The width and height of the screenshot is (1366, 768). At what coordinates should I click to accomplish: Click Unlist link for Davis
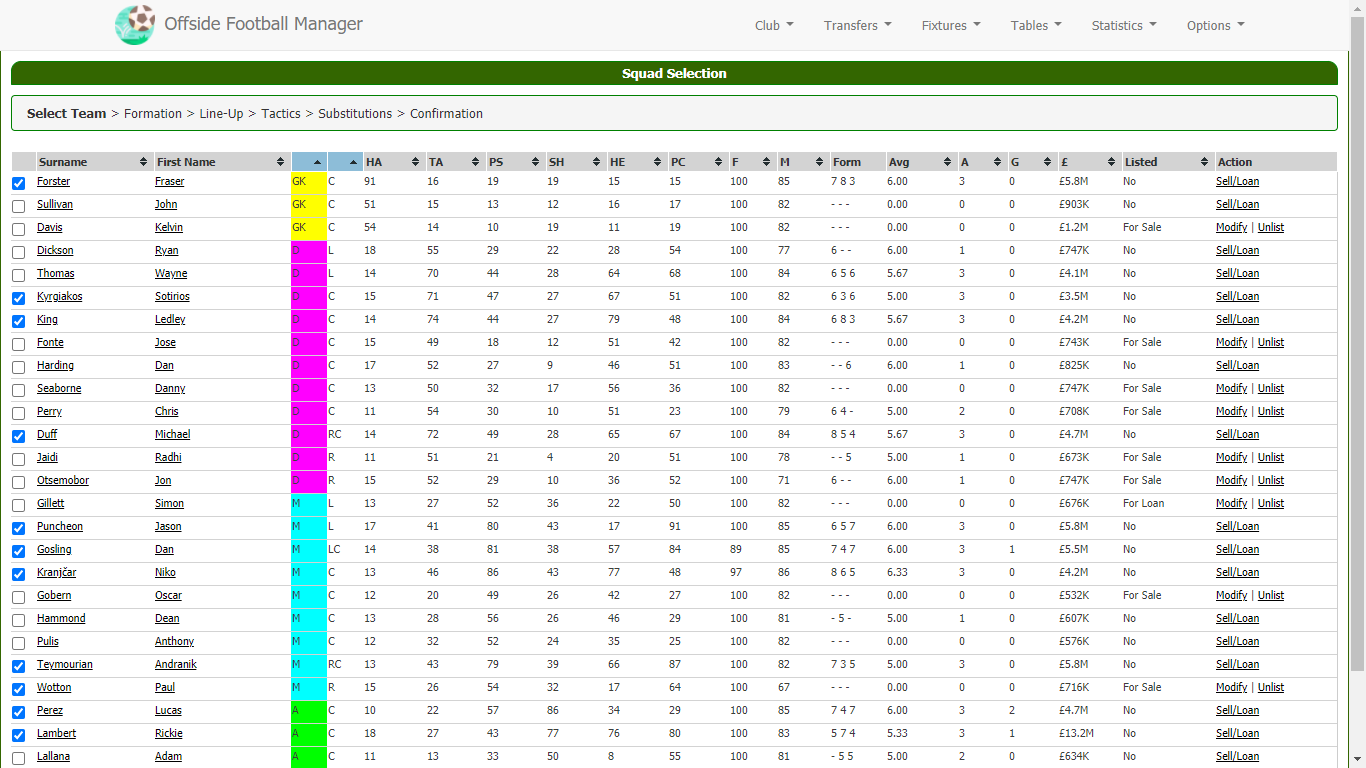1270,228
